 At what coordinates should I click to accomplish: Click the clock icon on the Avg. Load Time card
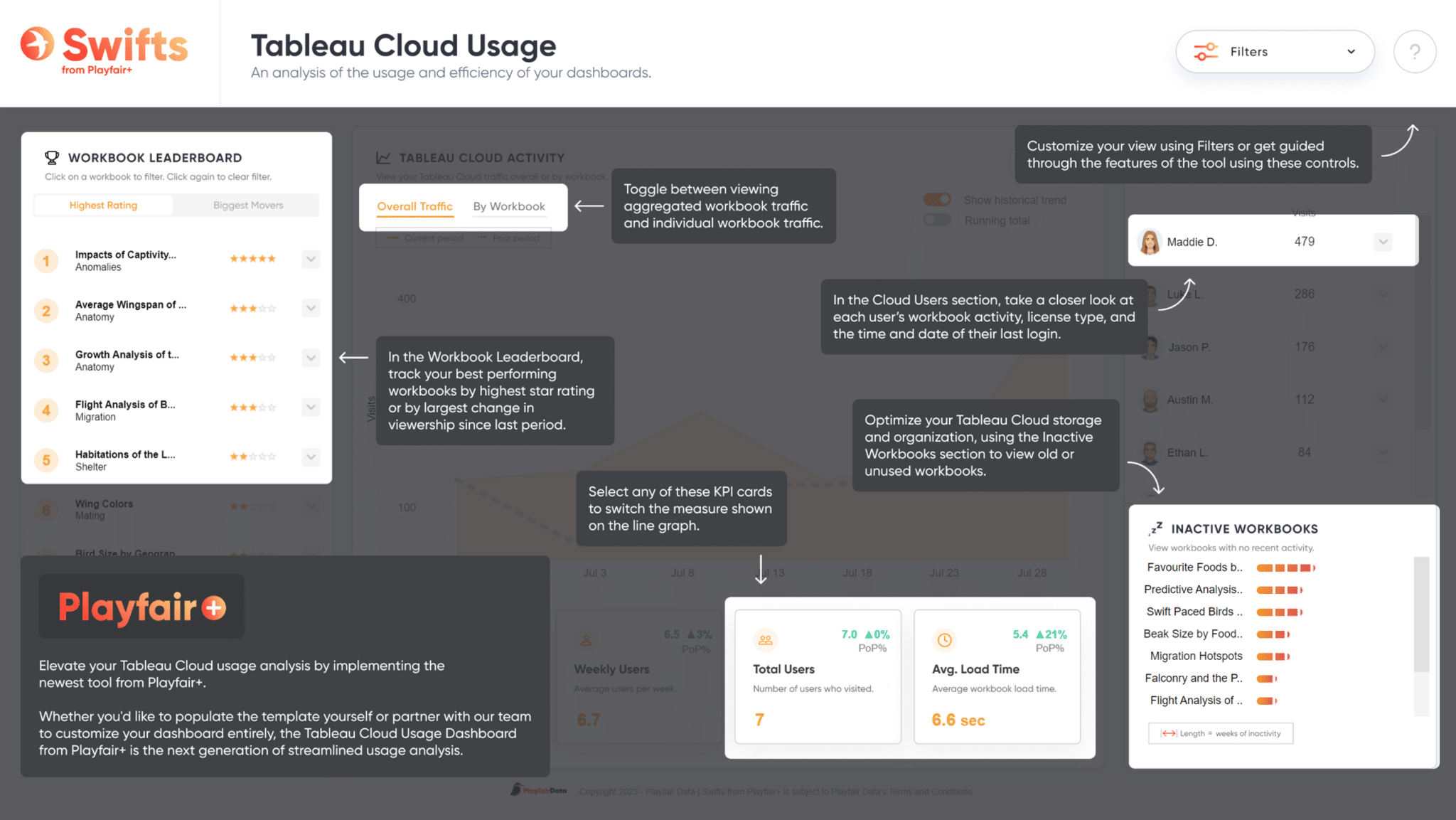[944, 639]
